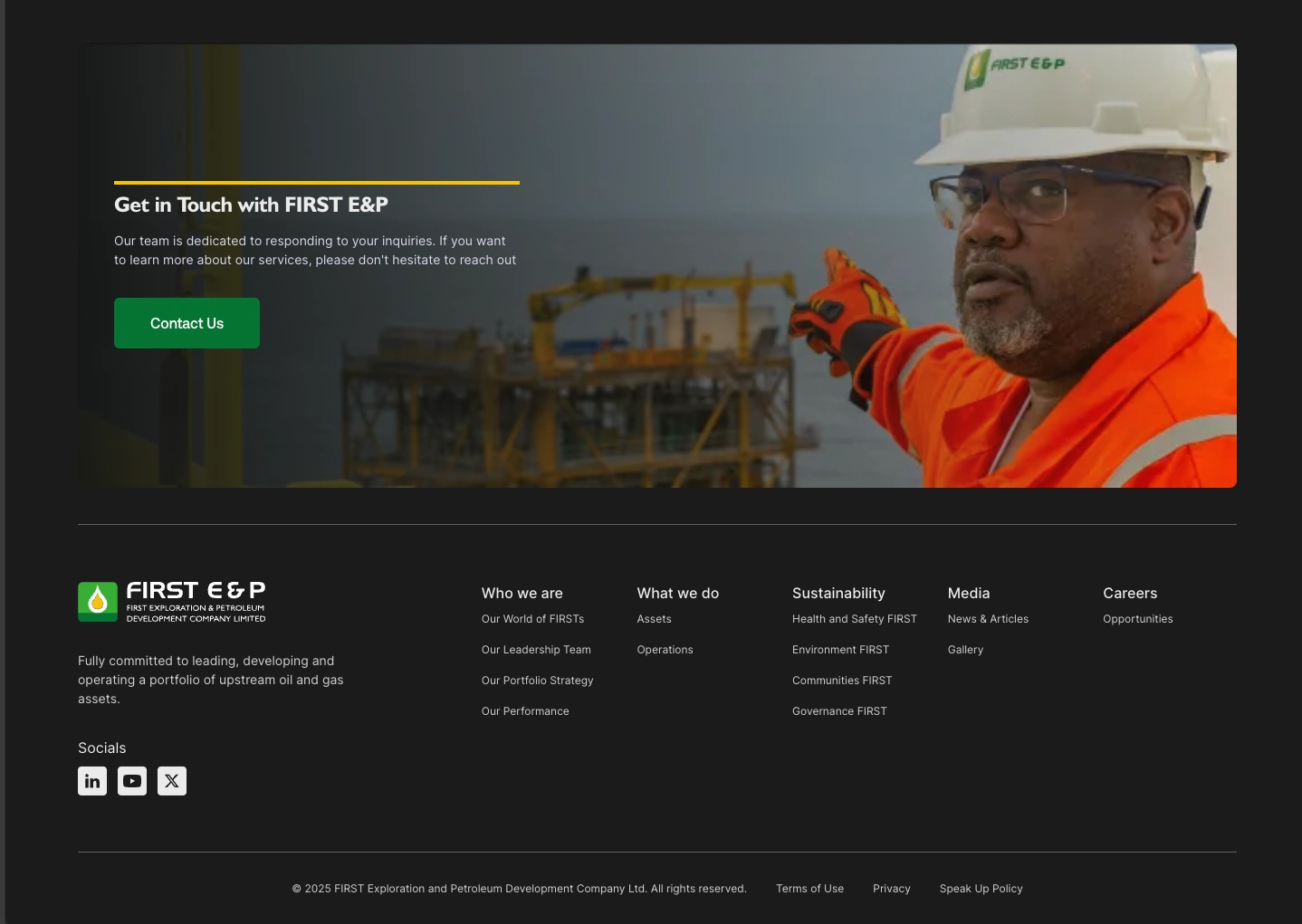
Task: Open the Speak Up Policy link
Action: tap(981, 889)
